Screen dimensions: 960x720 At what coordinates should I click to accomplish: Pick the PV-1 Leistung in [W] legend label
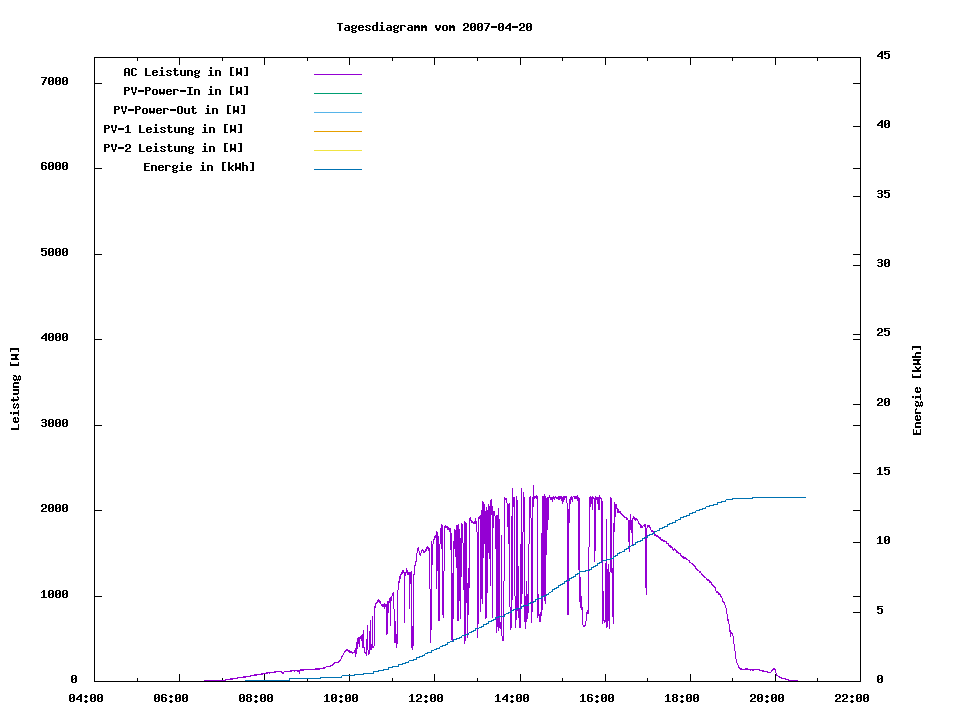tap(173, 129)
